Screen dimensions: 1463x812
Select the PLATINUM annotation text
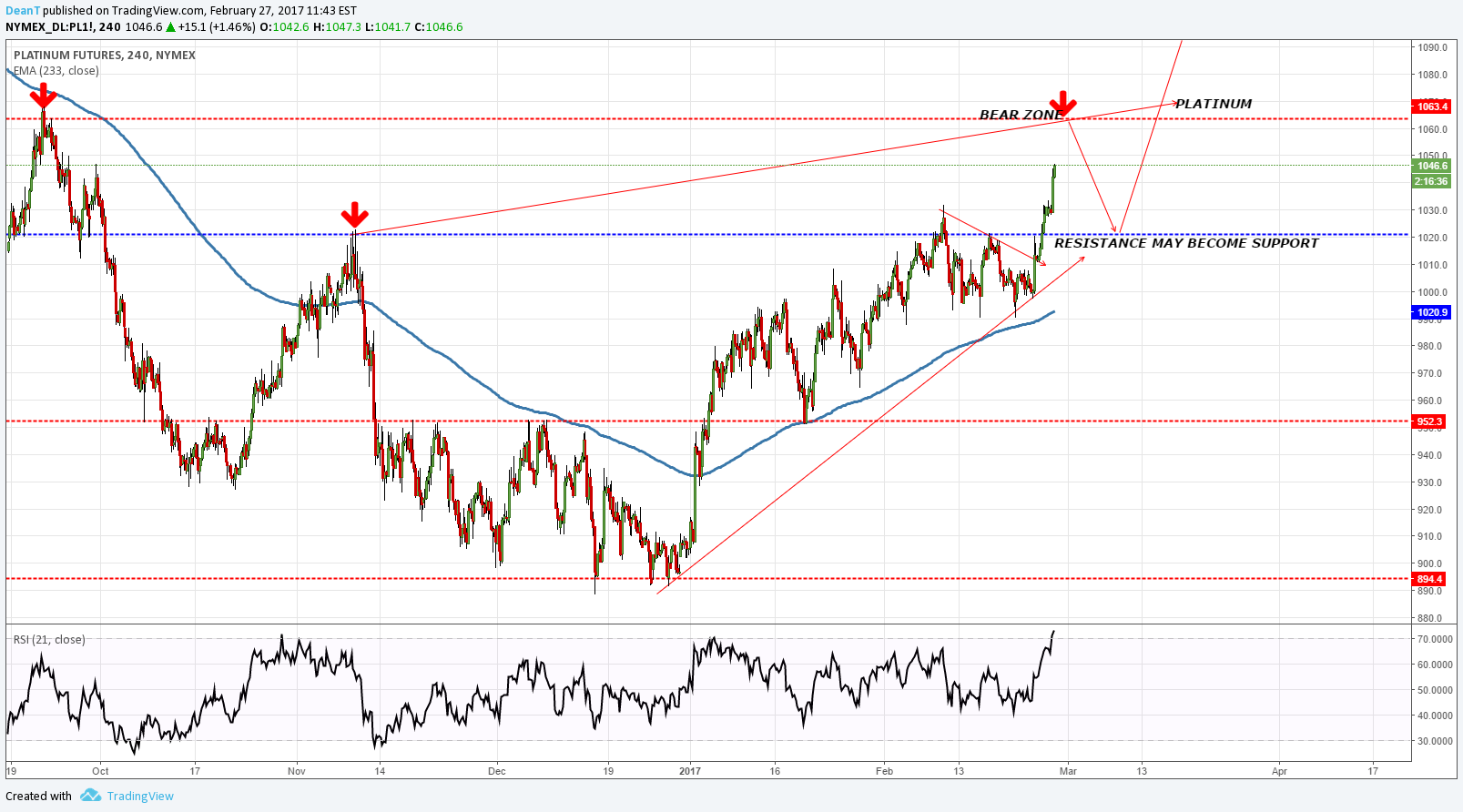pos(1214,104)
